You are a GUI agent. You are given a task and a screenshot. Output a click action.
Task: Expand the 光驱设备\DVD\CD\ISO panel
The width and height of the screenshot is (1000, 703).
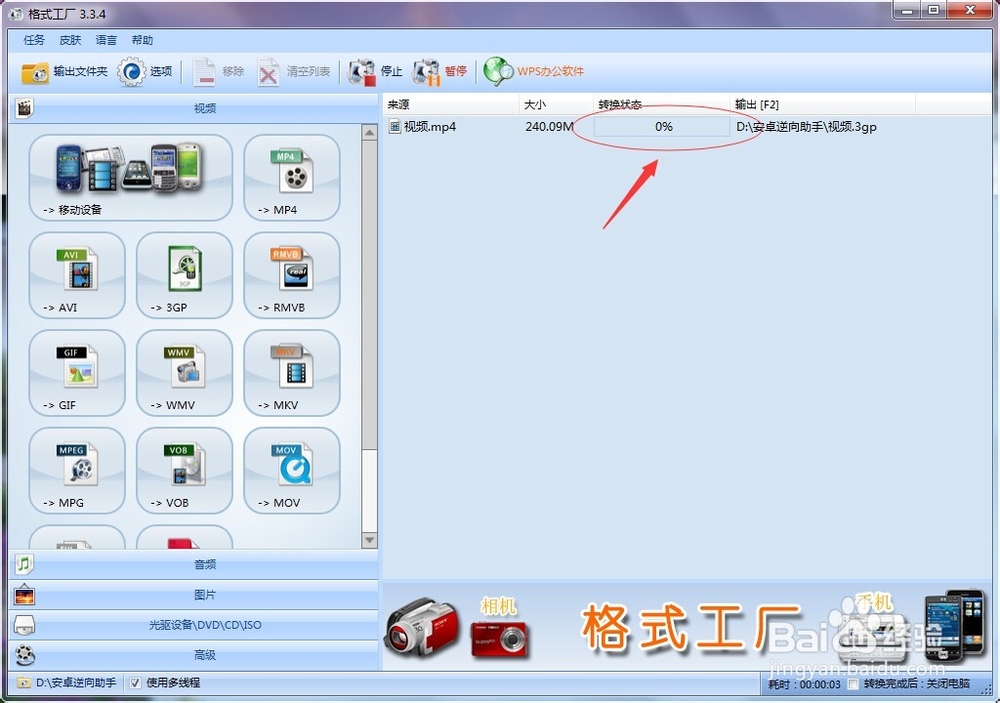coord(194,625)
